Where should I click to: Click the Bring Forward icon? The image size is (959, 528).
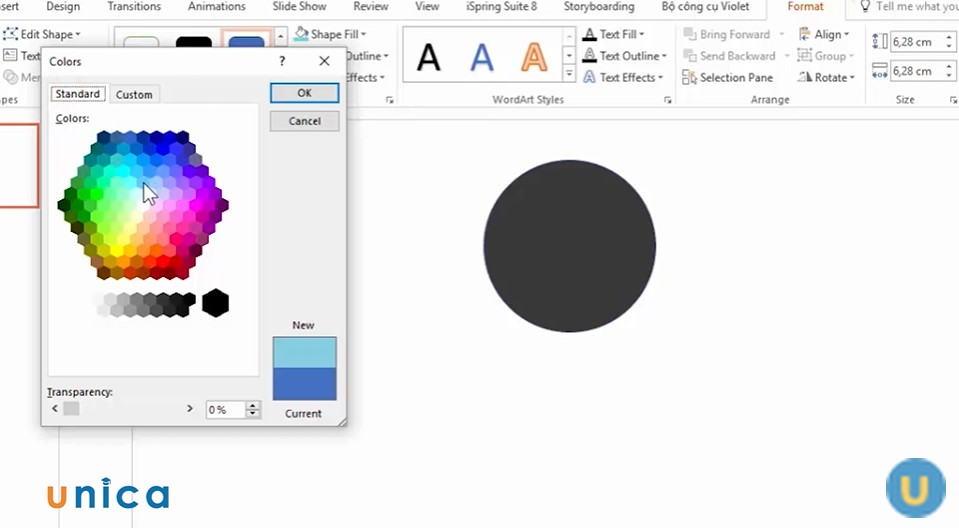(690, 34)
